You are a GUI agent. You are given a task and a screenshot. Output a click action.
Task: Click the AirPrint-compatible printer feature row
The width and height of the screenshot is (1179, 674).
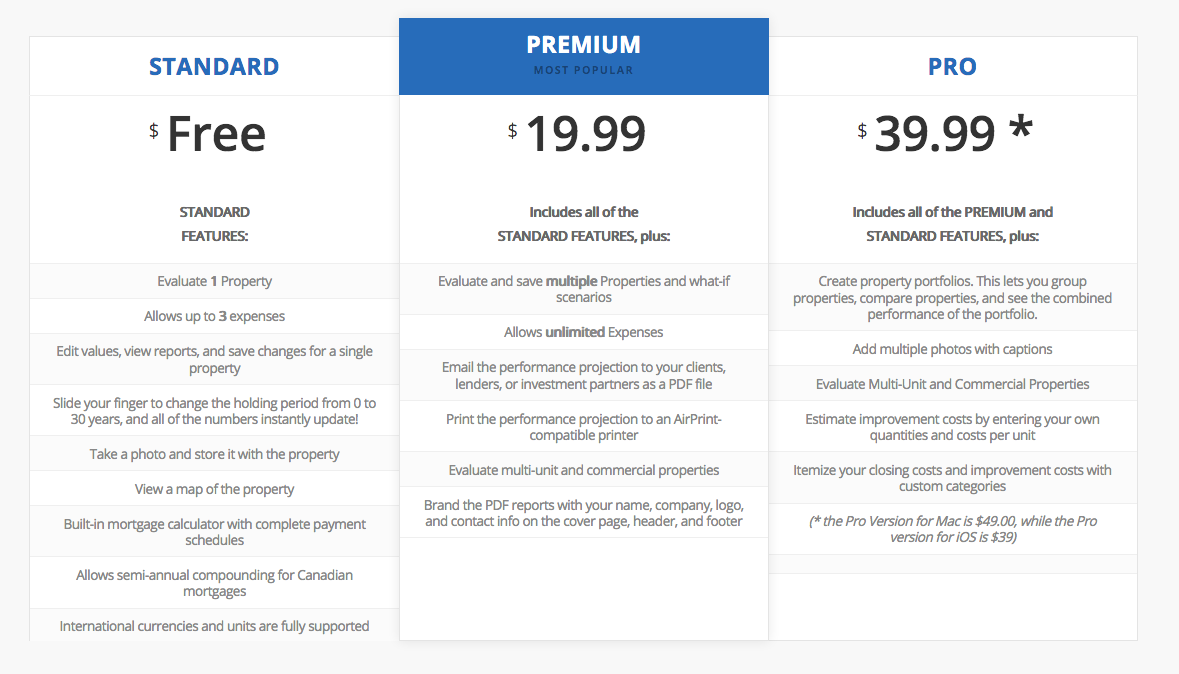(x=583, y=427)
